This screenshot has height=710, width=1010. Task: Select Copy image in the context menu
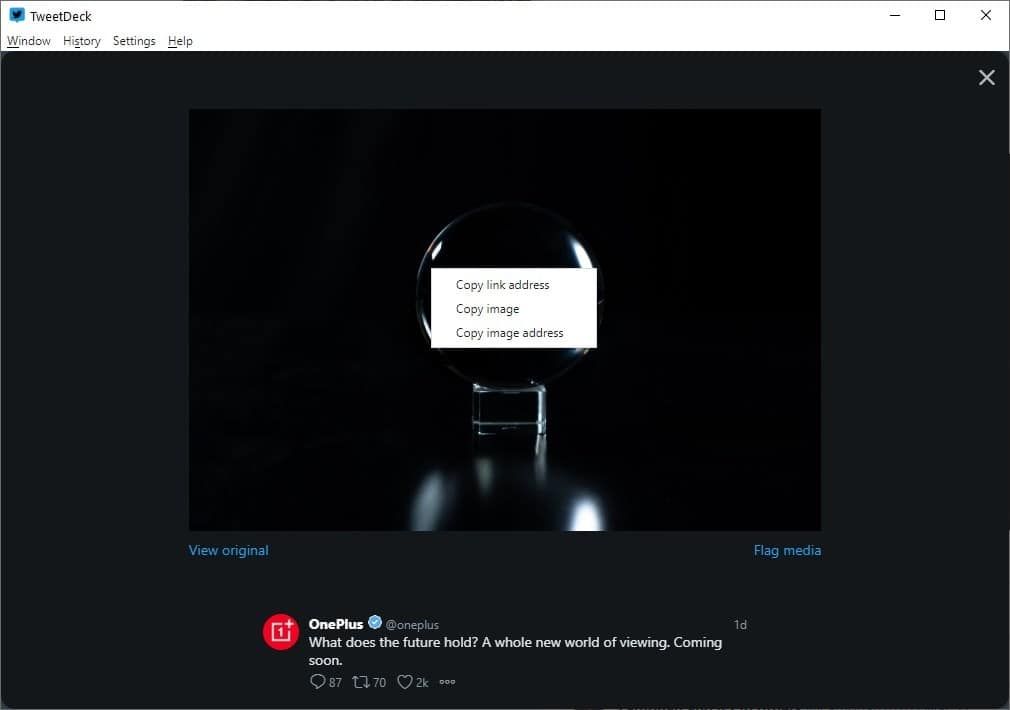point(513,309)
